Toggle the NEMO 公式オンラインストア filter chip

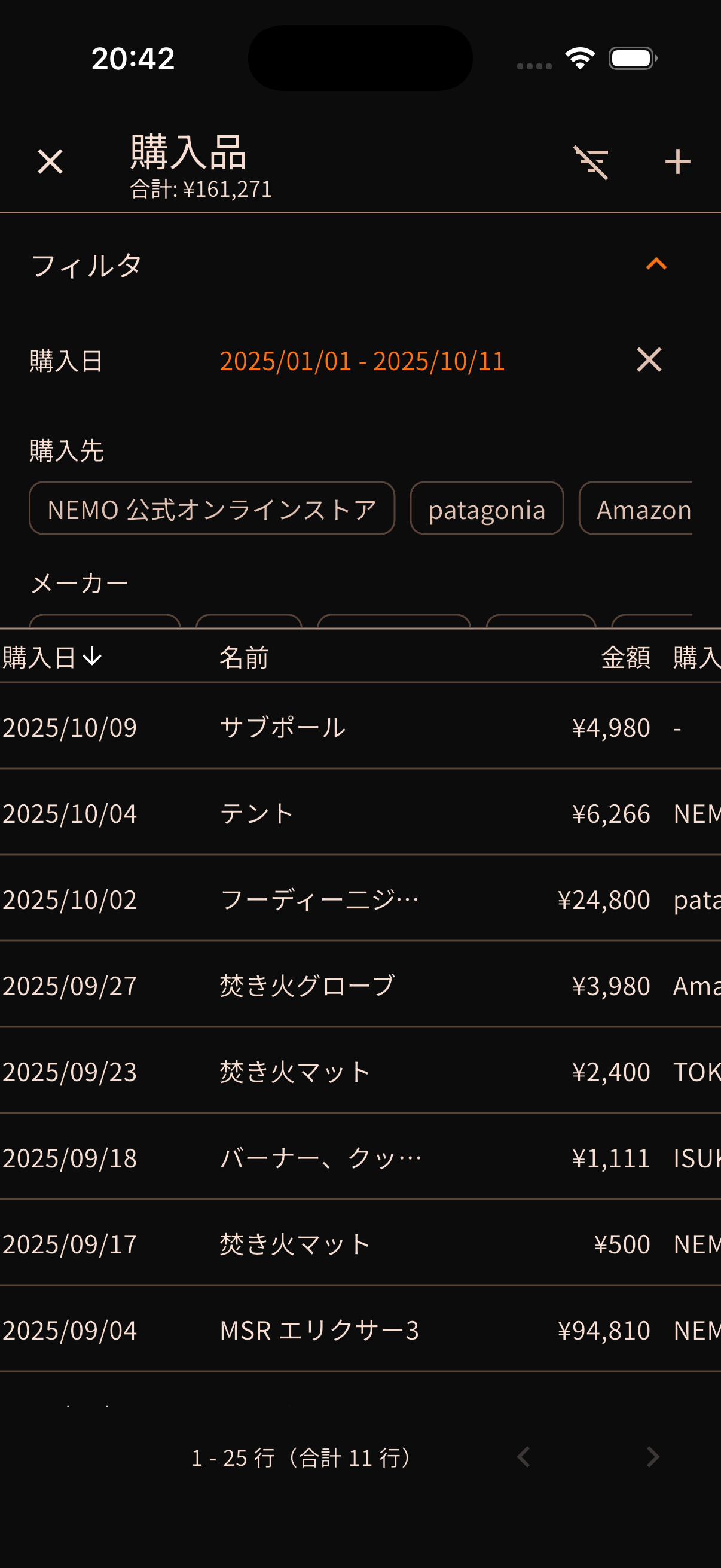pos(212,509)
